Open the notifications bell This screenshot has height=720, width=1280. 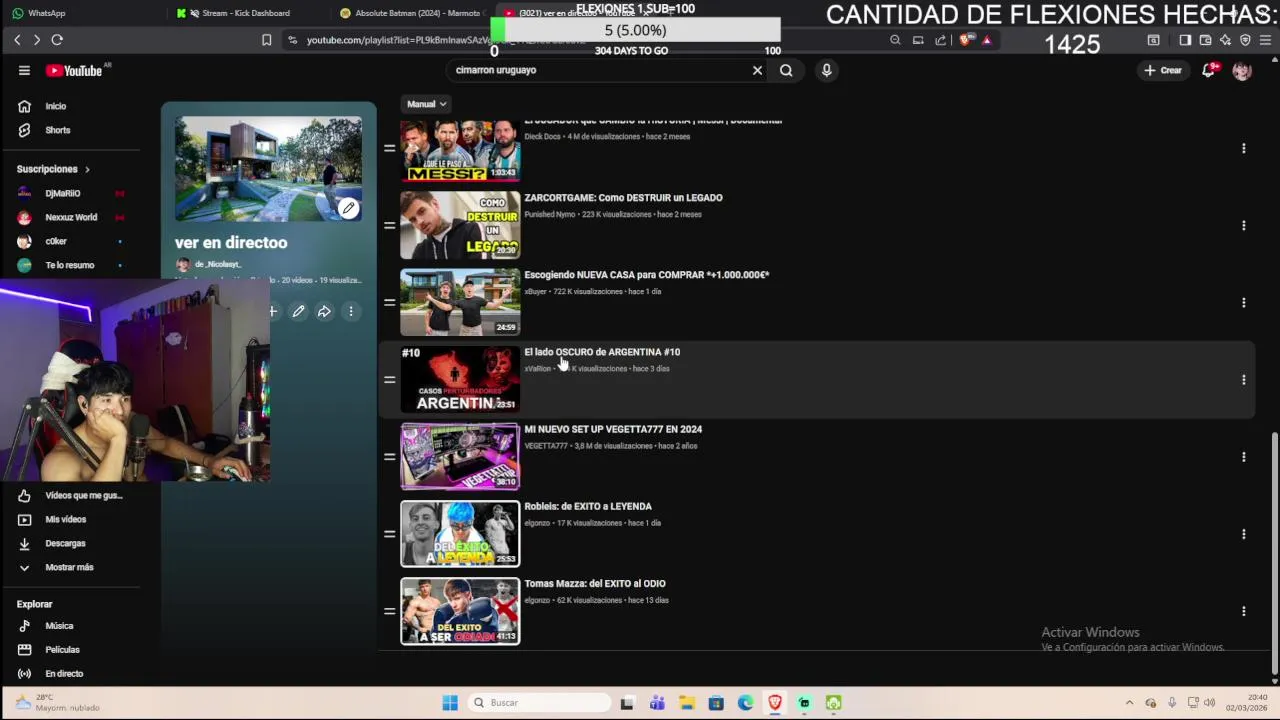point(1209,70)
